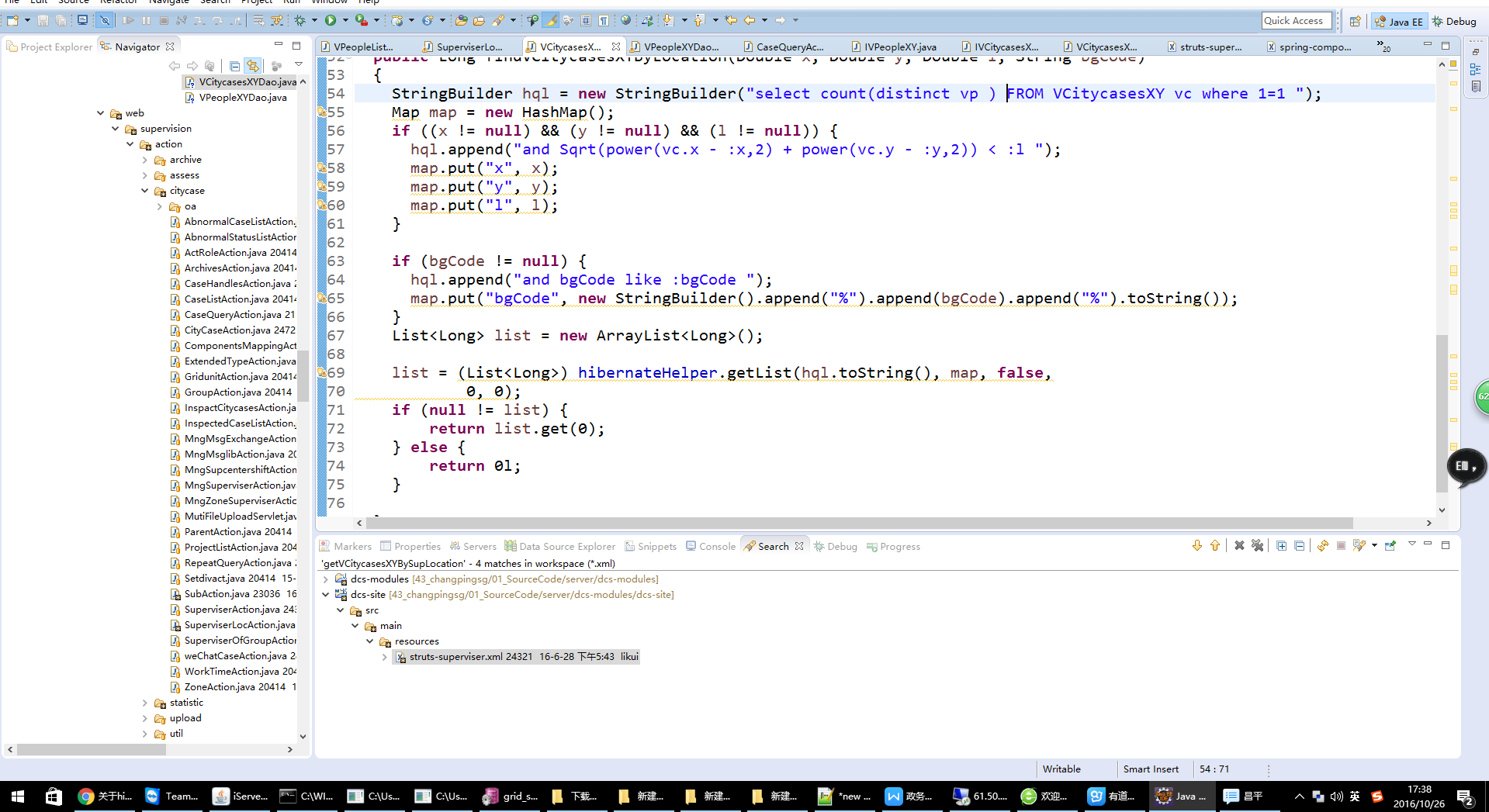The width and height of the screenshot is (1489, 812).
Task: Collapse All in Navigator toolbar
Action: (x=234, y=66)
